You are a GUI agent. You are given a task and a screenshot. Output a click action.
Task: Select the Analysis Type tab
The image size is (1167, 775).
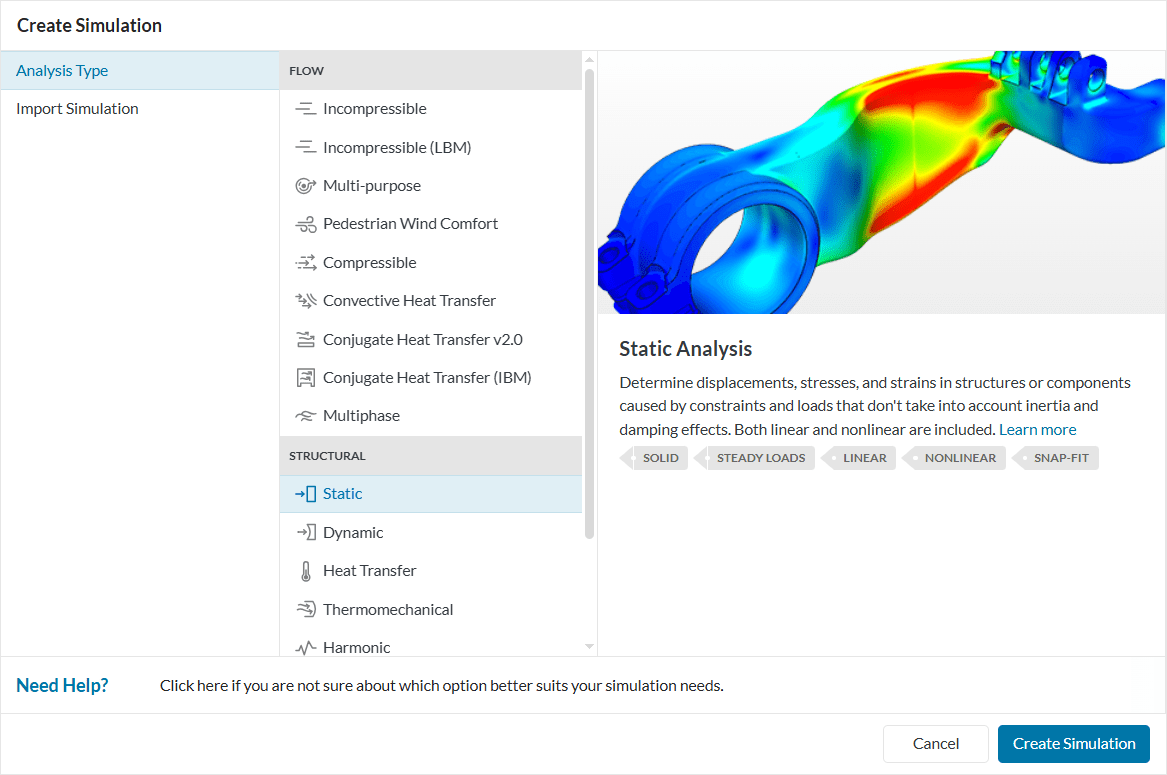[x=62, y=71]
